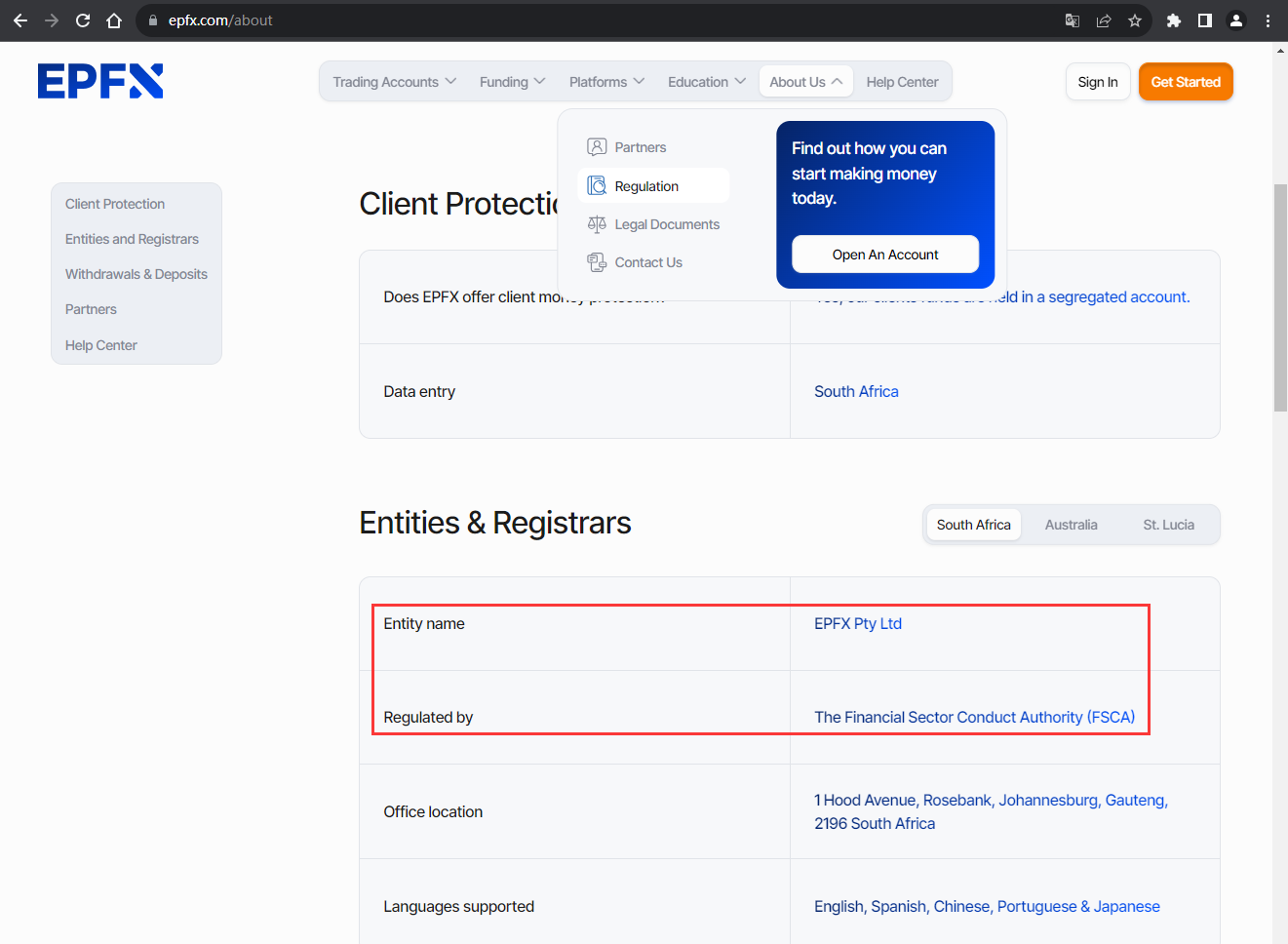Jump to Client Protection in sidebar
Viewport: 1288px width, 944px height.
tap(115, 204)
